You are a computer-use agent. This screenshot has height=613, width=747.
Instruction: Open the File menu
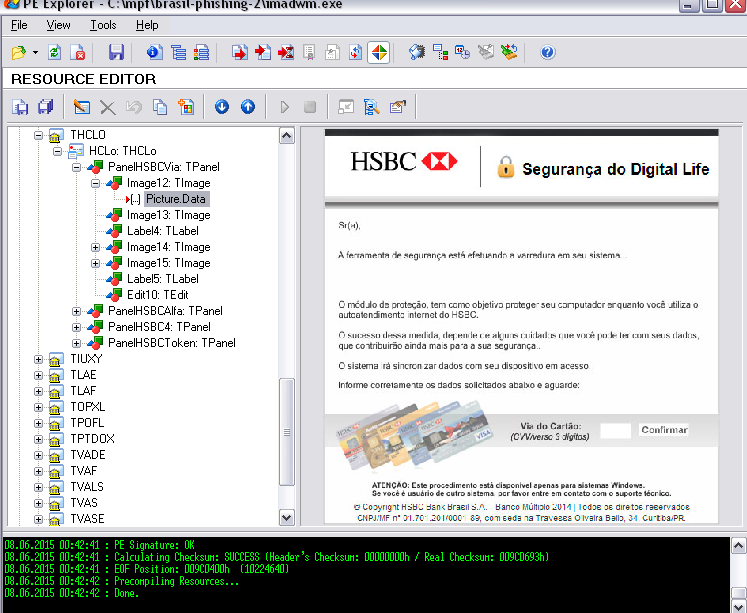click(x=19, y=25)
